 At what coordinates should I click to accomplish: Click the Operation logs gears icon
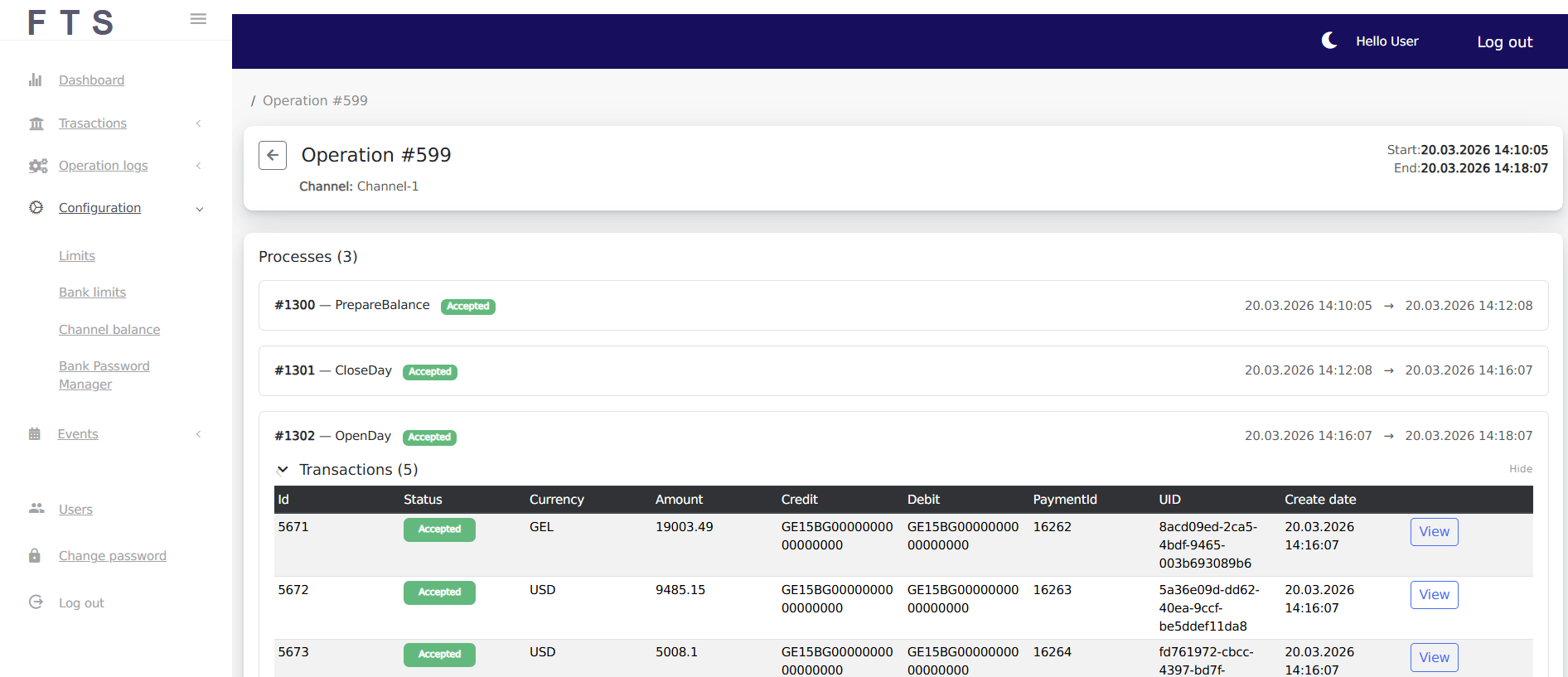(38, 166)
